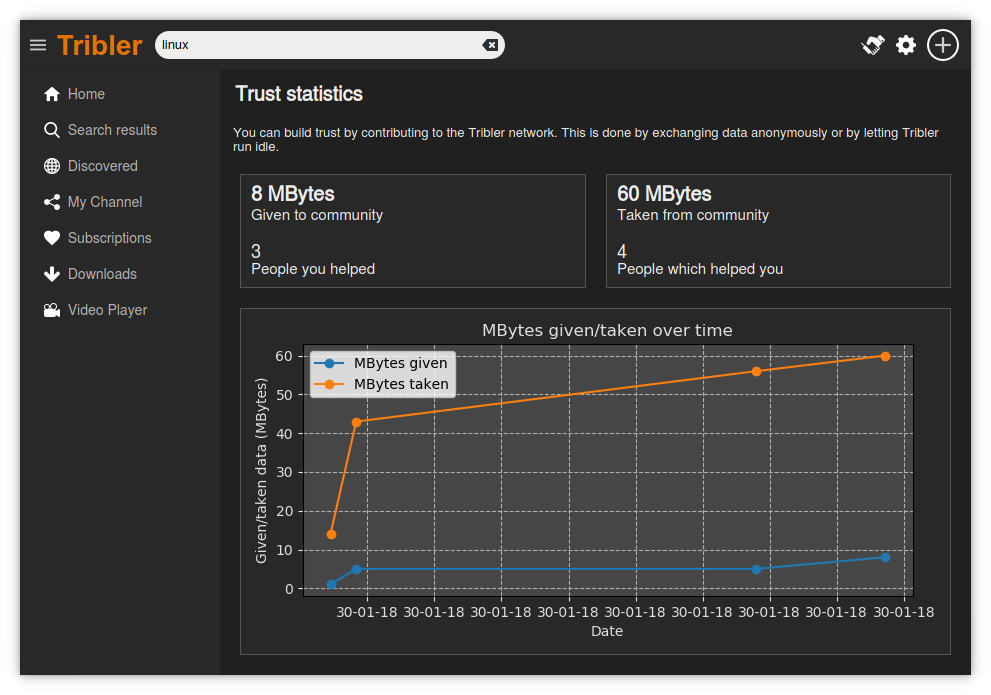
Task: Open Subscriptions page
Action: [109, 238]
